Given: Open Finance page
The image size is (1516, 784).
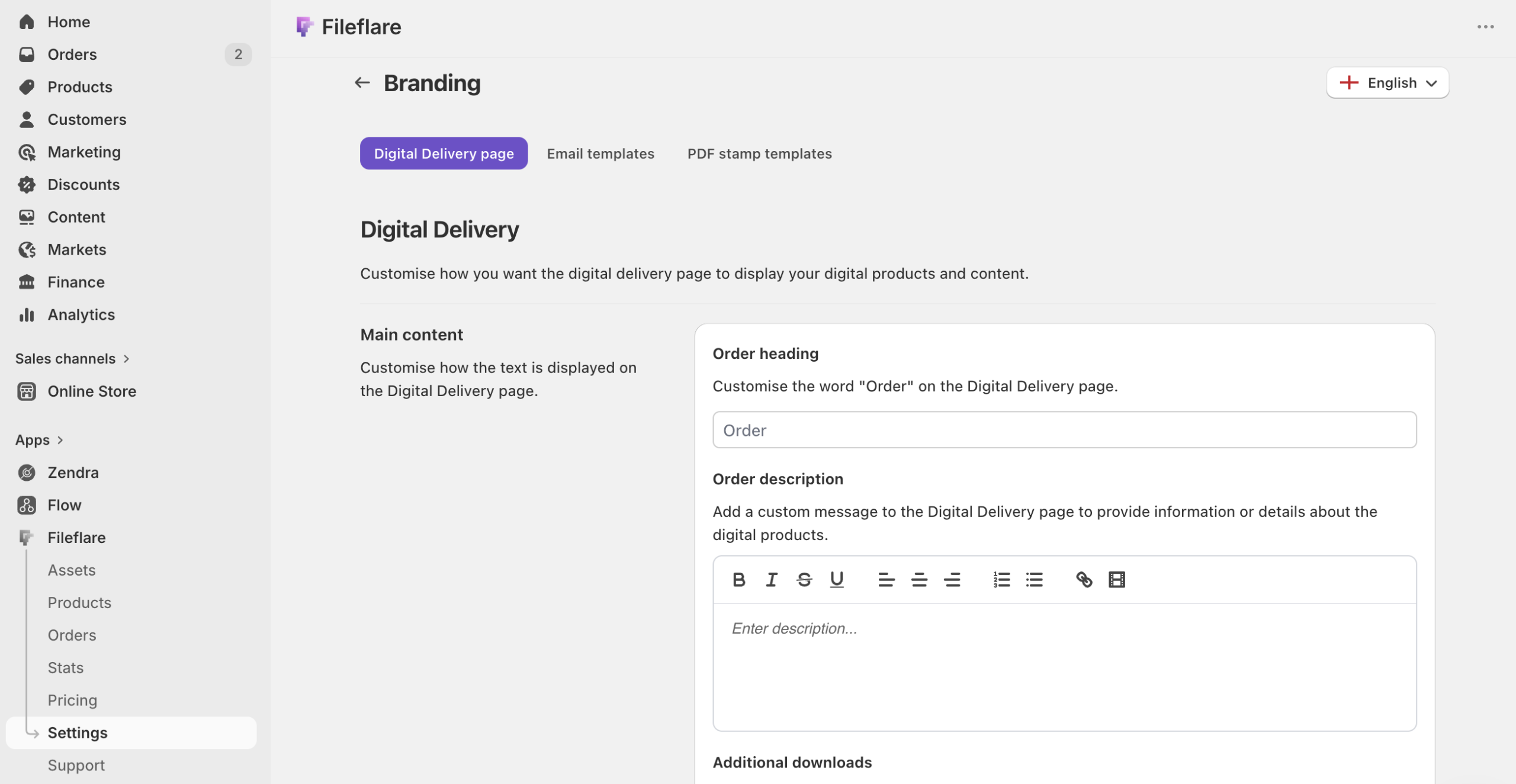Looking at the screenshot, I should pyautogui.click(x=76, y=282).
